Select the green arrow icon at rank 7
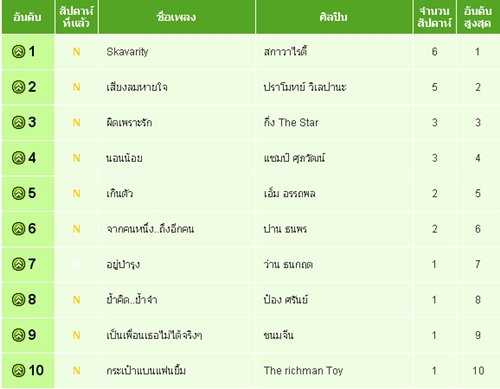Image resolution: width=500 pixels, height=389 pixels. pos(19,264)
